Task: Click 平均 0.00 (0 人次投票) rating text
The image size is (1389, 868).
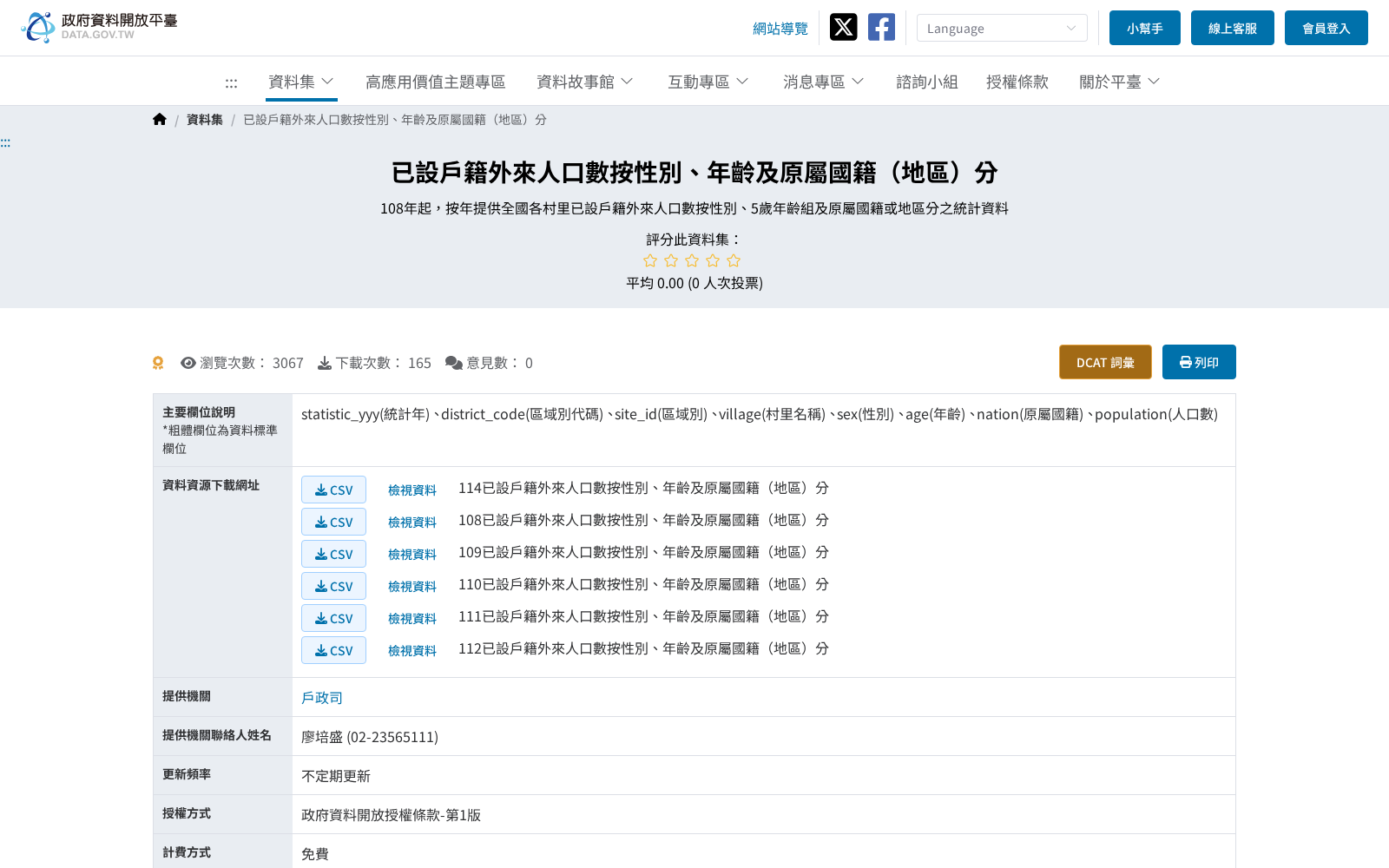Action: pyautogui.click(x=694, y=283)
